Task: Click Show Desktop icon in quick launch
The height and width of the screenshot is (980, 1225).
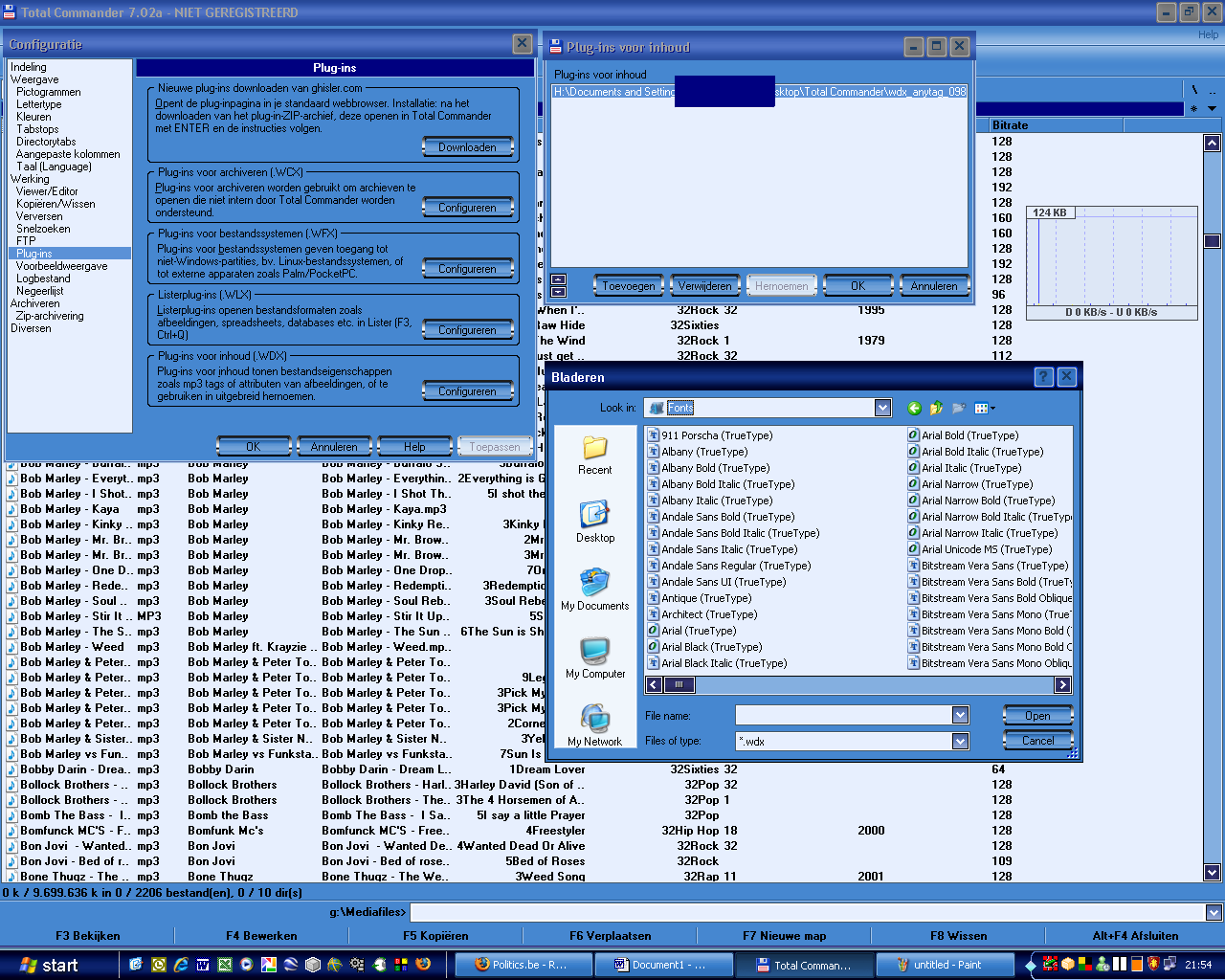Action: 136,965
